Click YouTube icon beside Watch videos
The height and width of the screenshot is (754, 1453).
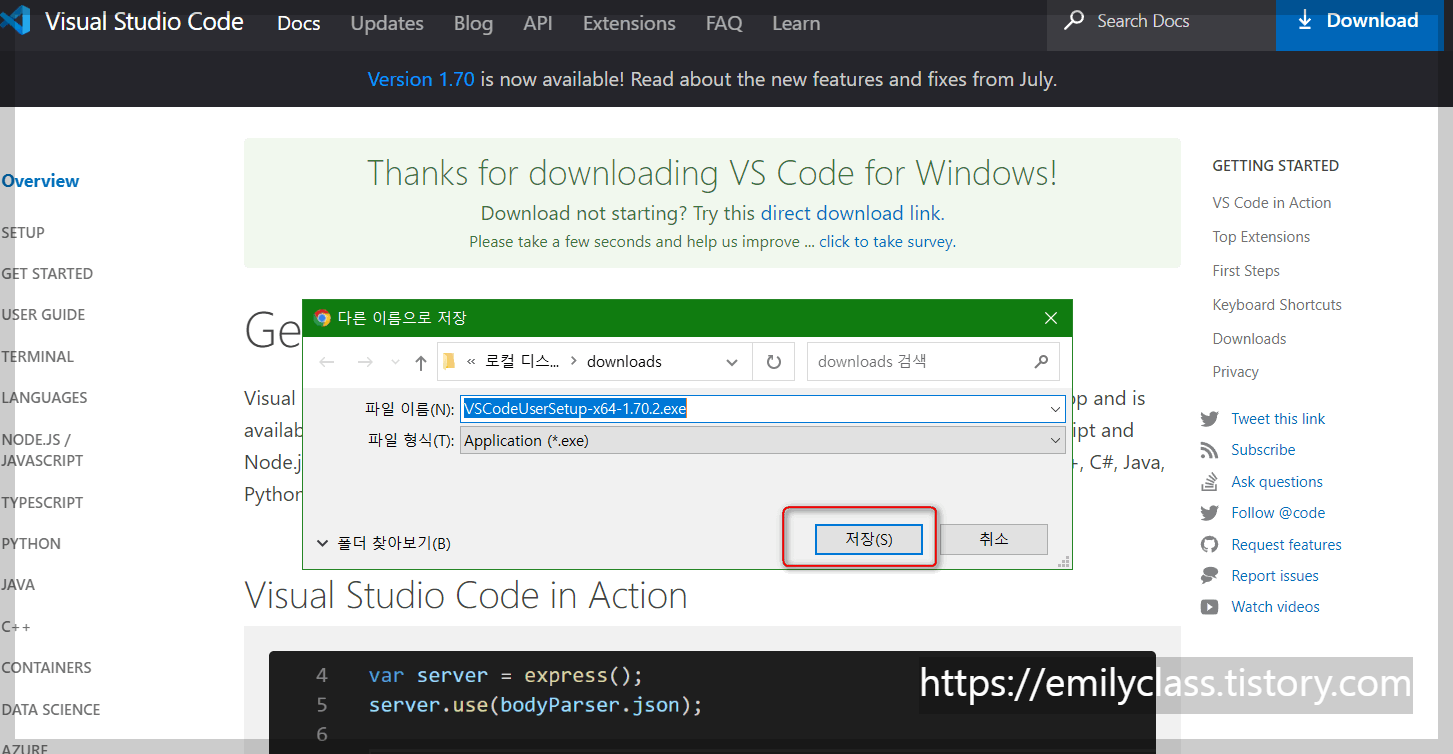click(1210, 607)
